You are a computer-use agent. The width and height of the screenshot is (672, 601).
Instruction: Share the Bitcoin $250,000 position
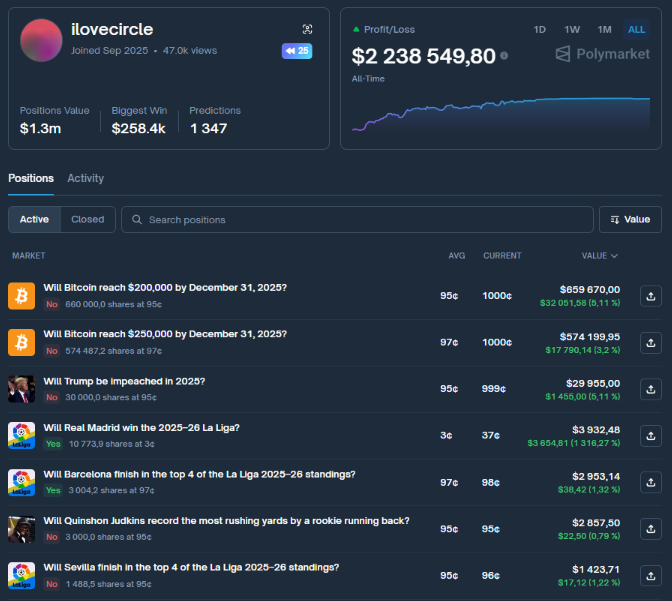pyautogui.click(x=651, y=343)
